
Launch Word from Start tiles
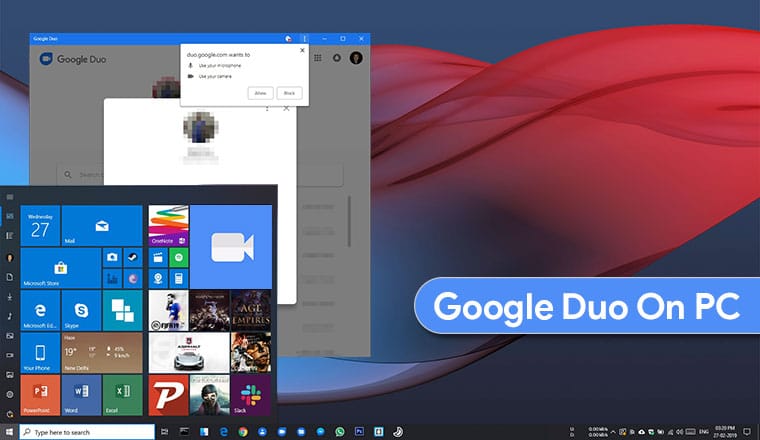[x=81, y=395]
